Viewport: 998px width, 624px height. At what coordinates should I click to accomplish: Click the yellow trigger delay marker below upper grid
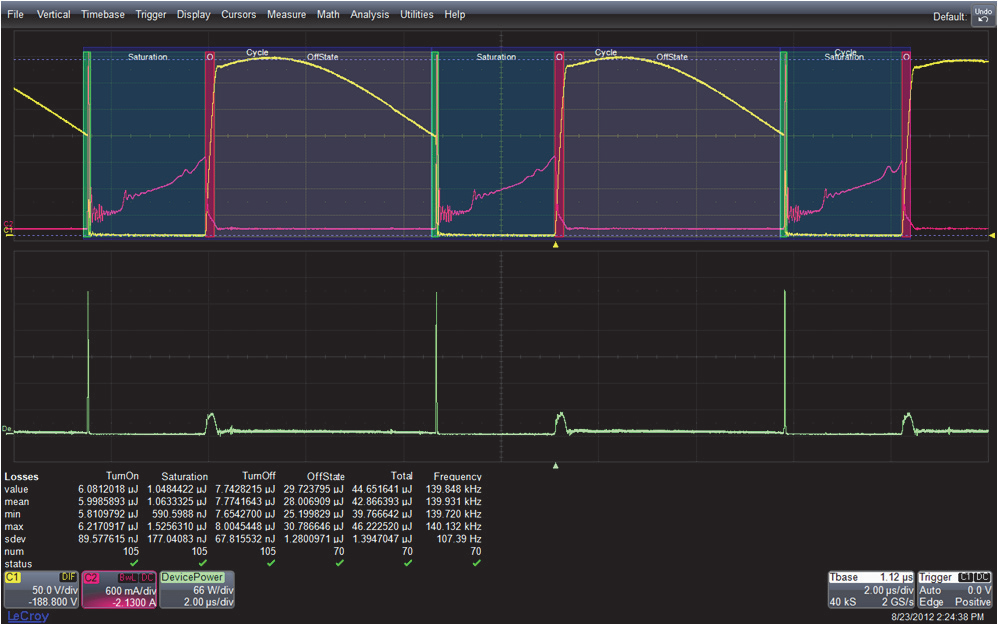pos(556,244)
